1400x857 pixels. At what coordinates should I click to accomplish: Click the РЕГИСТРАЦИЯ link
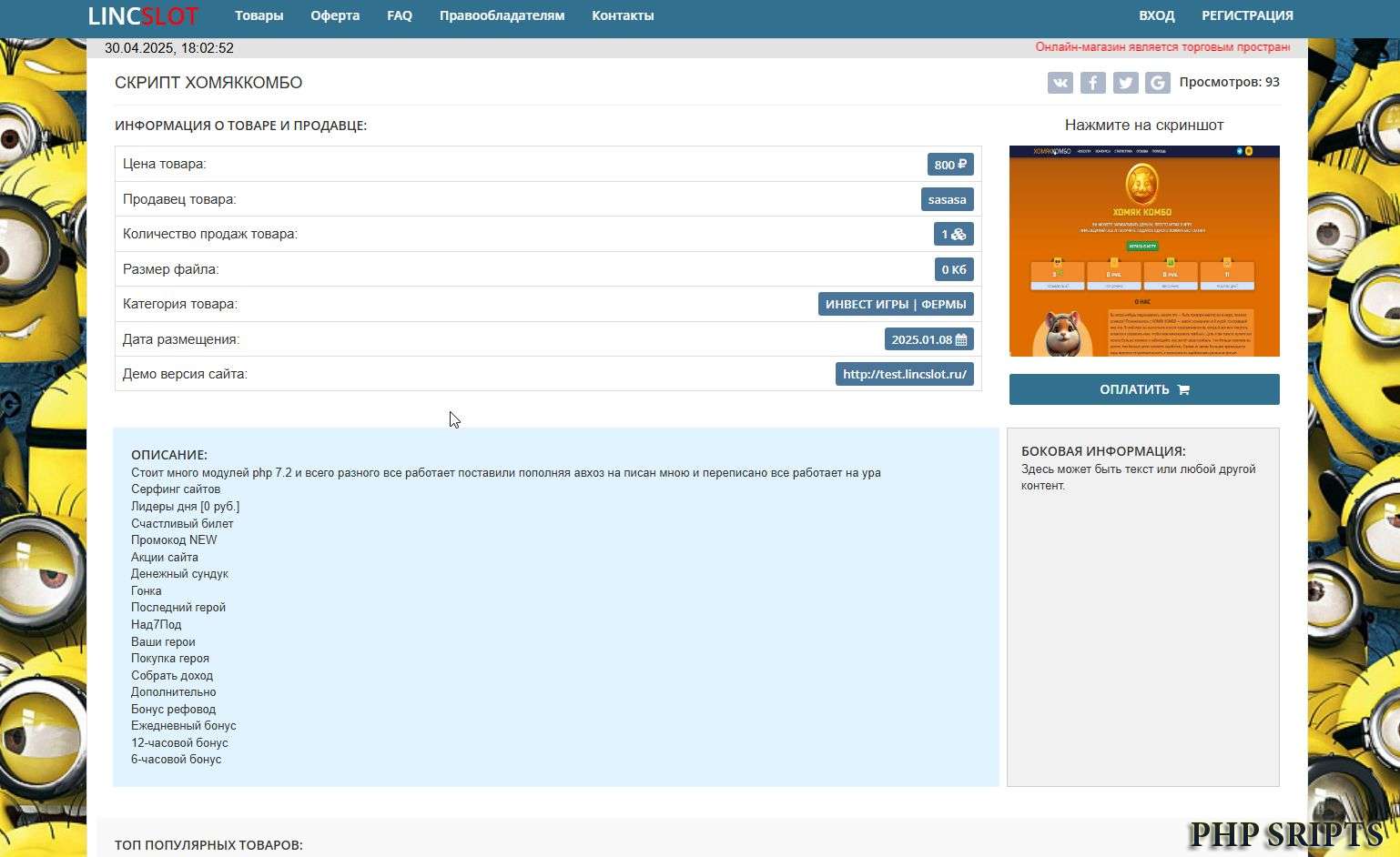[x=1247, y=15]
